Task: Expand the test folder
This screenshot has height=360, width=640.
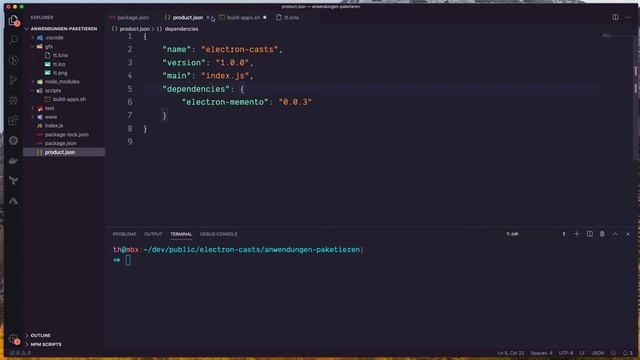Action: click(x=33, y=108)
